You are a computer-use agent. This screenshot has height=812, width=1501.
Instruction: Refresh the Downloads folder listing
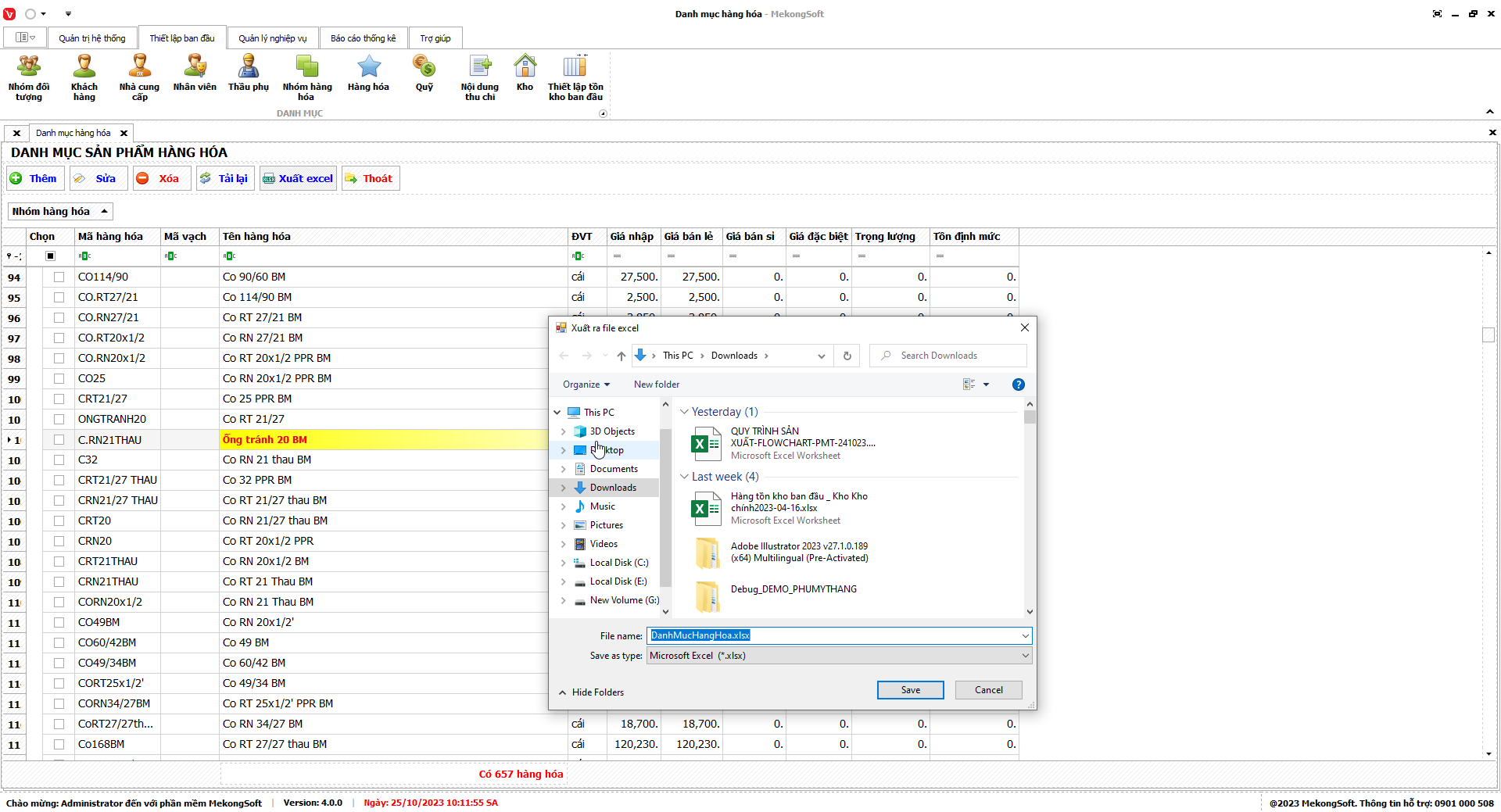847,356
